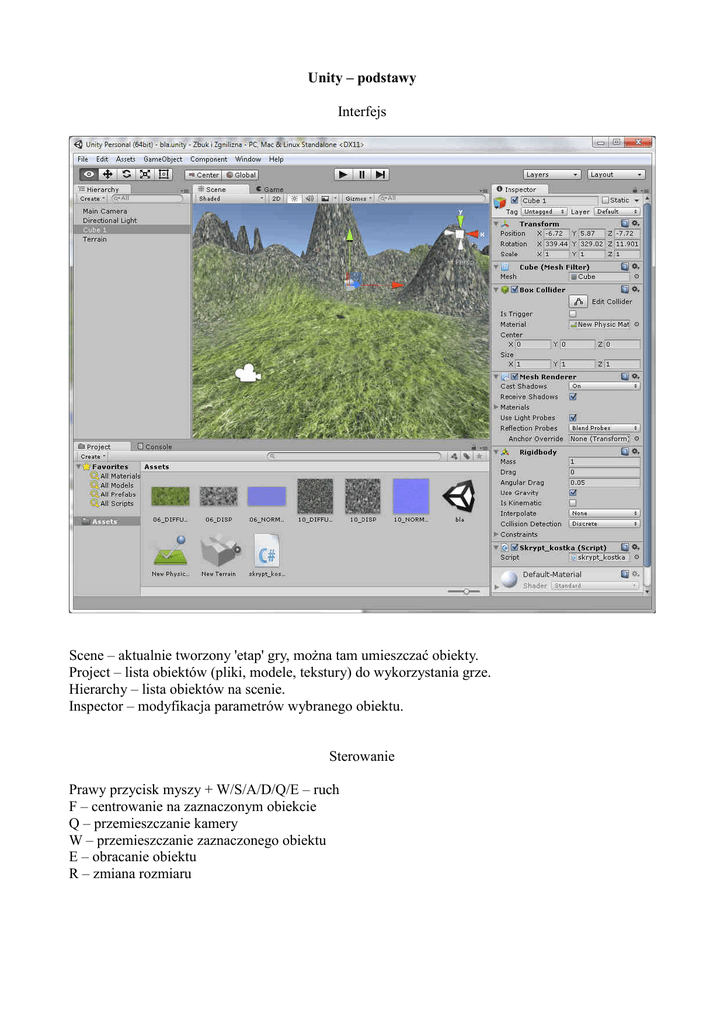Switch to the Console tab
The width and height of the screenshot is (724, 1024).
[156, 447]
